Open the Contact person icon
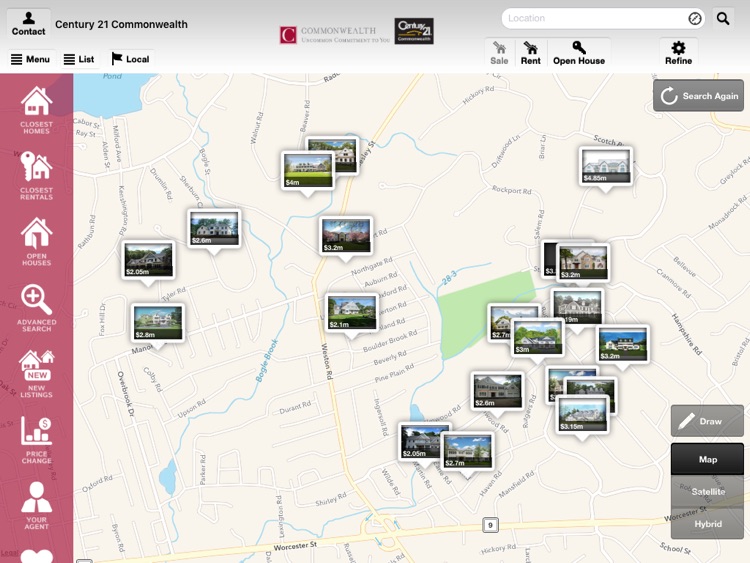The width and height of the screenshot is (750, 563). click(x=28, y=23)
